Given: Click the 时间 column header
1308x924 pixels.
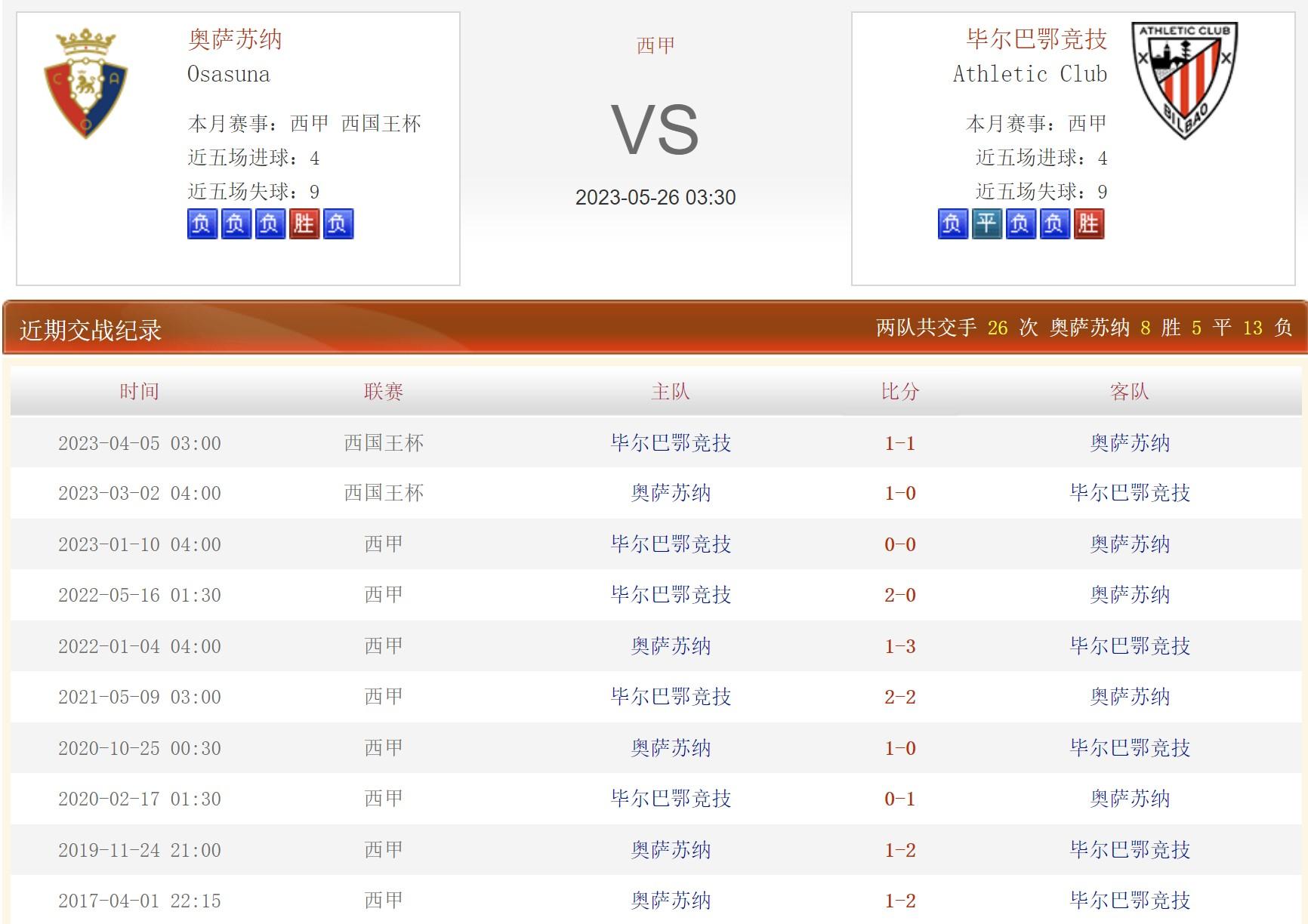Looking at the screenshot, I should [x=140, y=391].
